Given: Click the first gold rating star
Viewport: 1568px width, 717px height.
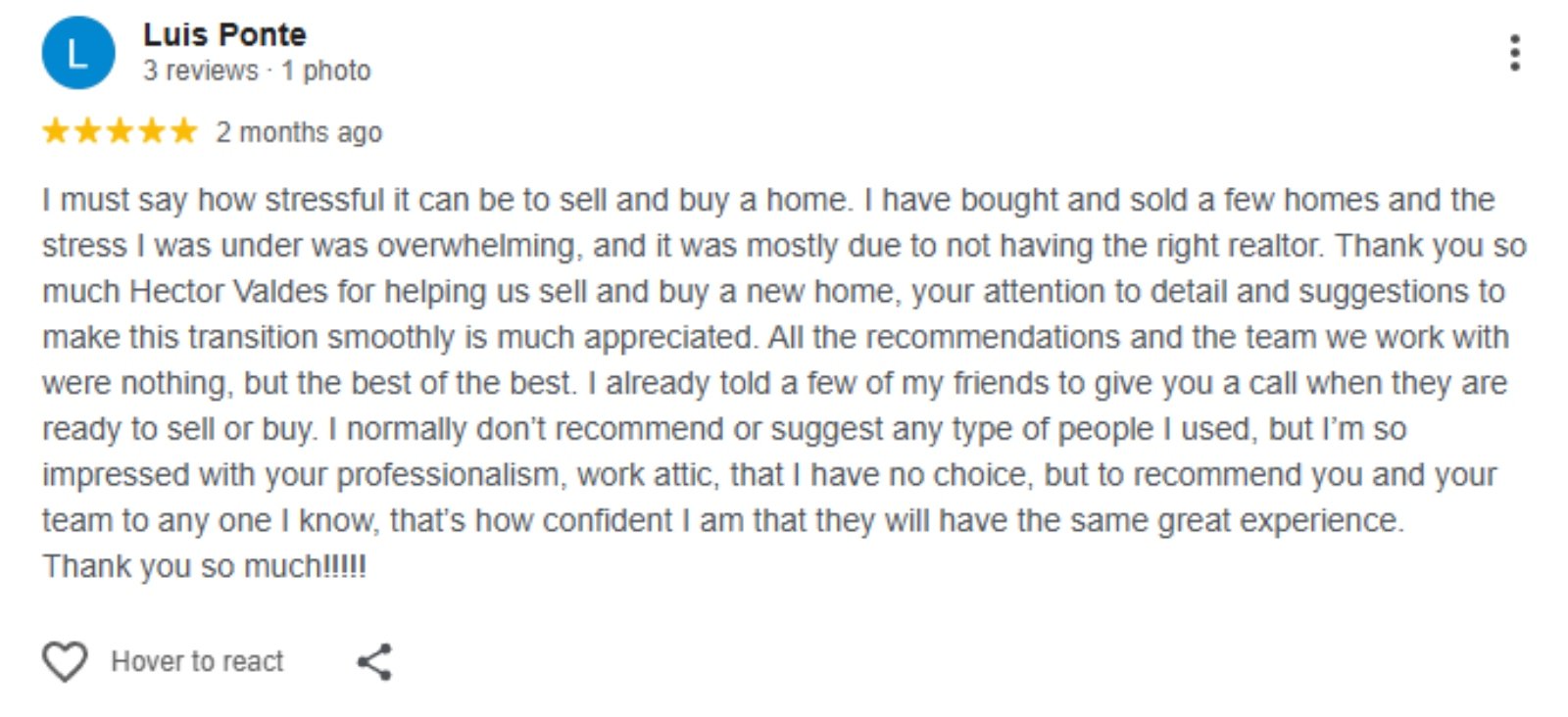Looking at the screenshot, I should pyautogui.click(x=56, y=131).
